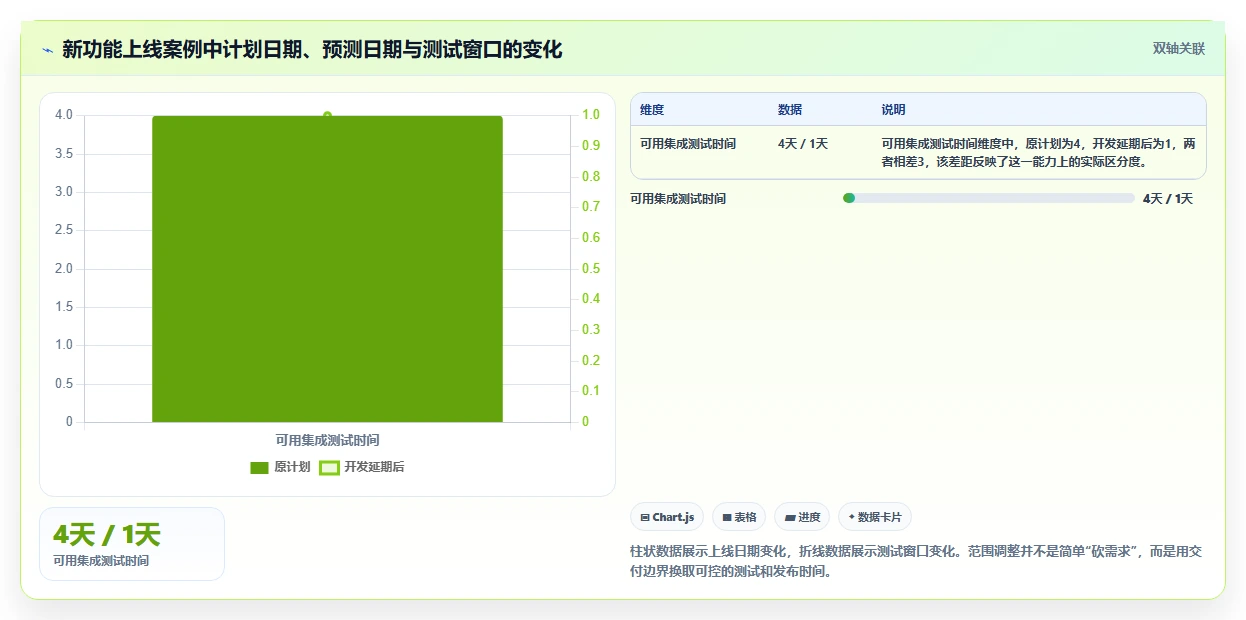Image resolution: width=1246 pixels, height=620 pixels.
Task: Click the 双轴关联 label in the header
Action: [x=1179, y=48]
